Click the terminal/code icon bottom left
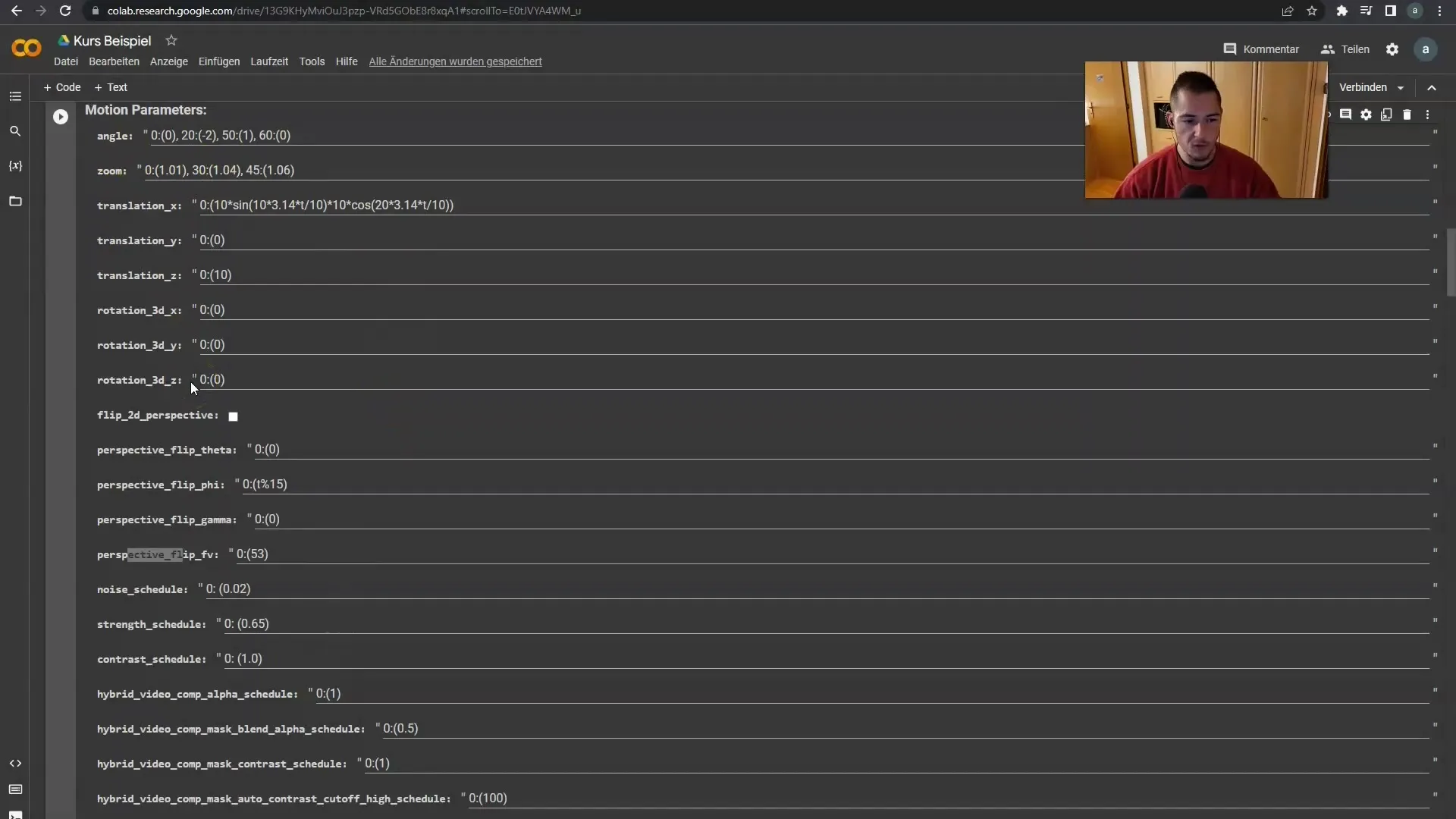 point(15,814)
